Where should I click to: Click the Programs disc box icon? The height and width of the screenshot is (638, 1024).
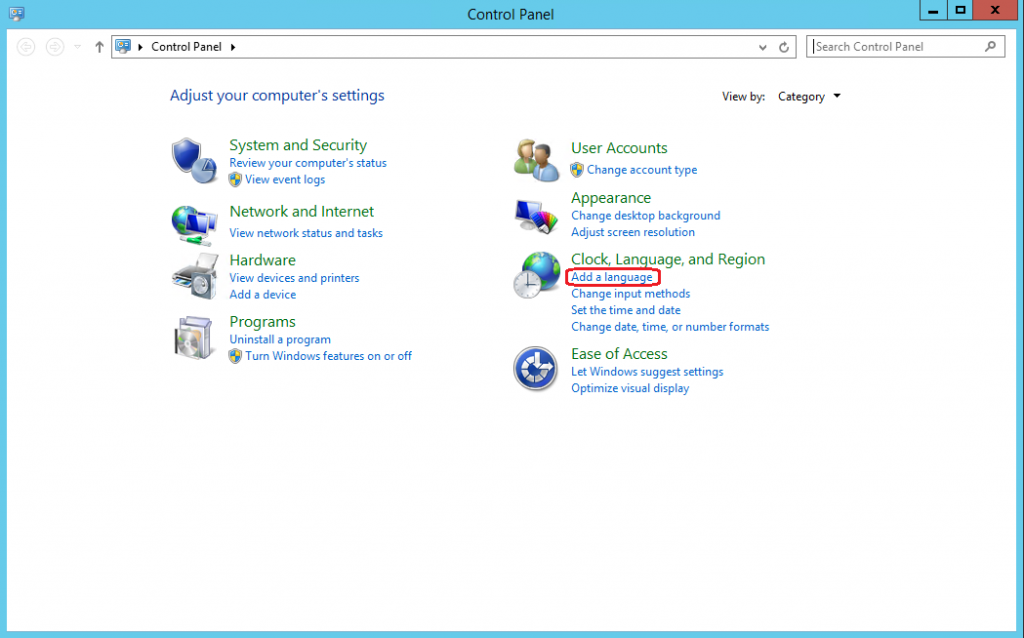(194, 338)
